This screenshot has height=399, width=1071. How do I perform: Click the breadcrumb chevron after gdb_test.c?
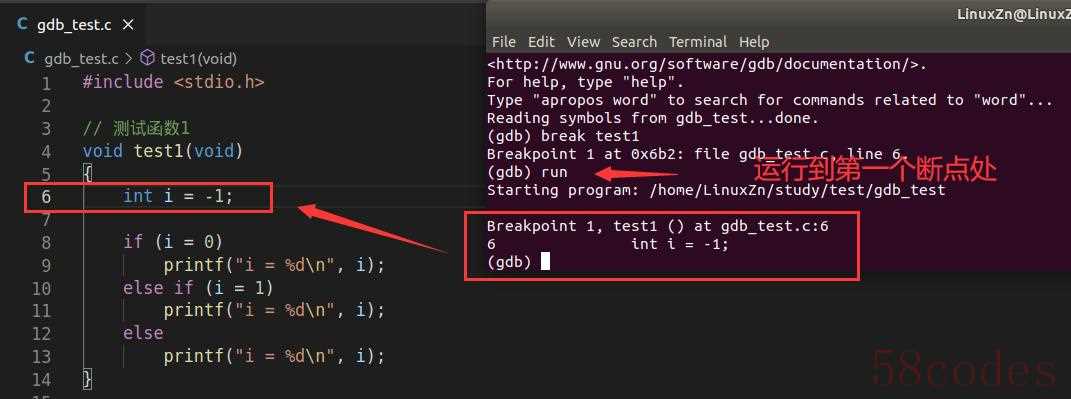(x=129, y=59)
